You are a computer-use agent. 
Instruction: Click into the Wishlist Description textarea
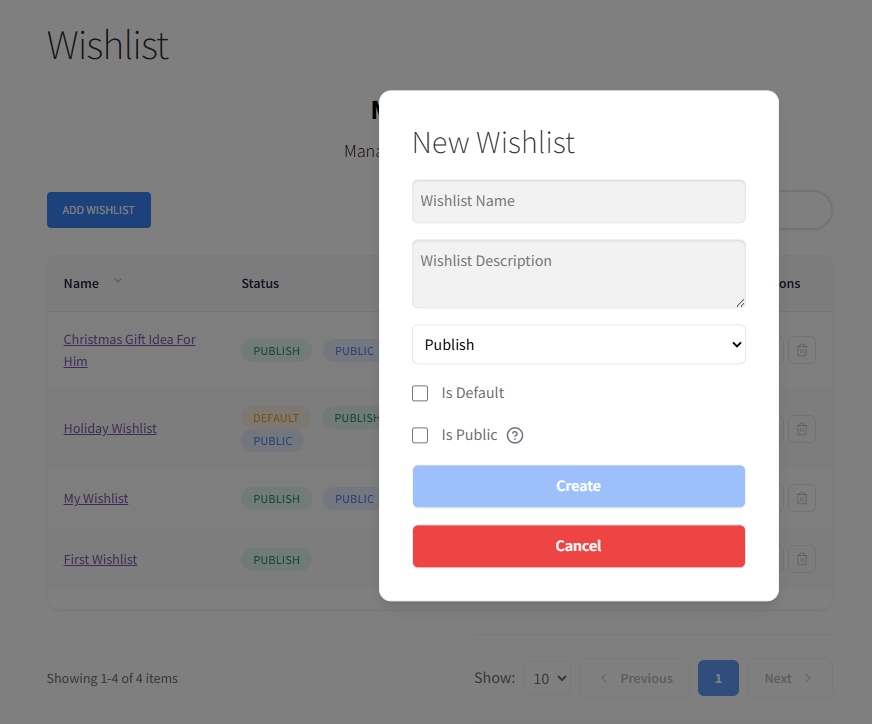[x=578, y=273]
